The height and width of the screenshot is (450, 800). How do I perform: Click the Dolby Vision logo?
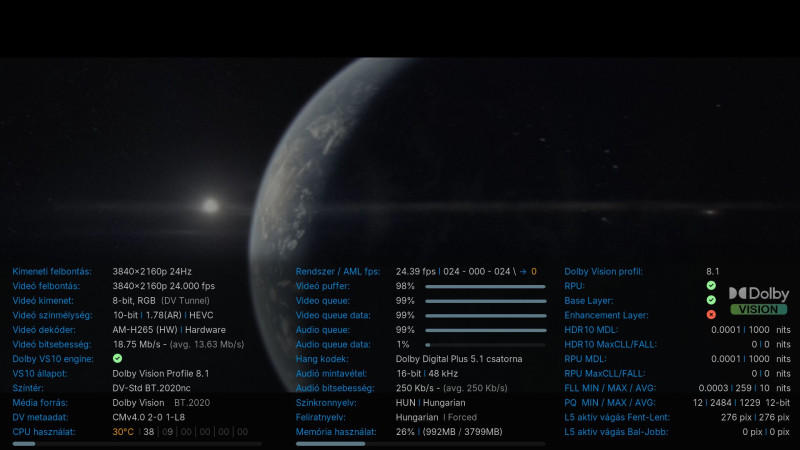pos(759,301)
